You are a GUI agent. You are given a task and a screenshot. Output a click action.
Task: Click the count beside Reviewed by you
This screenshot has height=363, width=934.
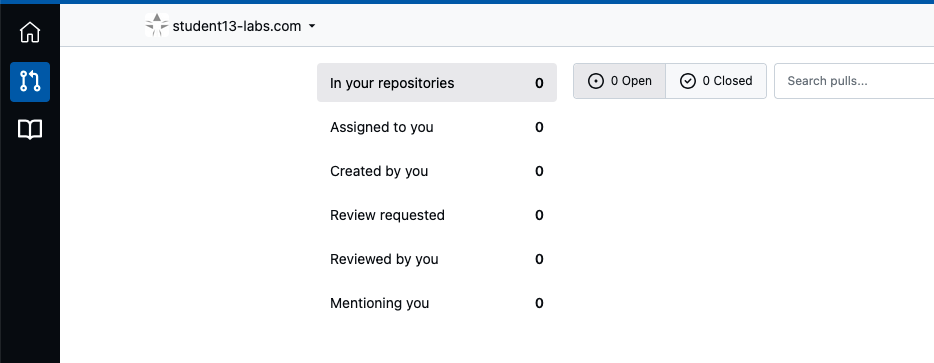click(539, 259)
